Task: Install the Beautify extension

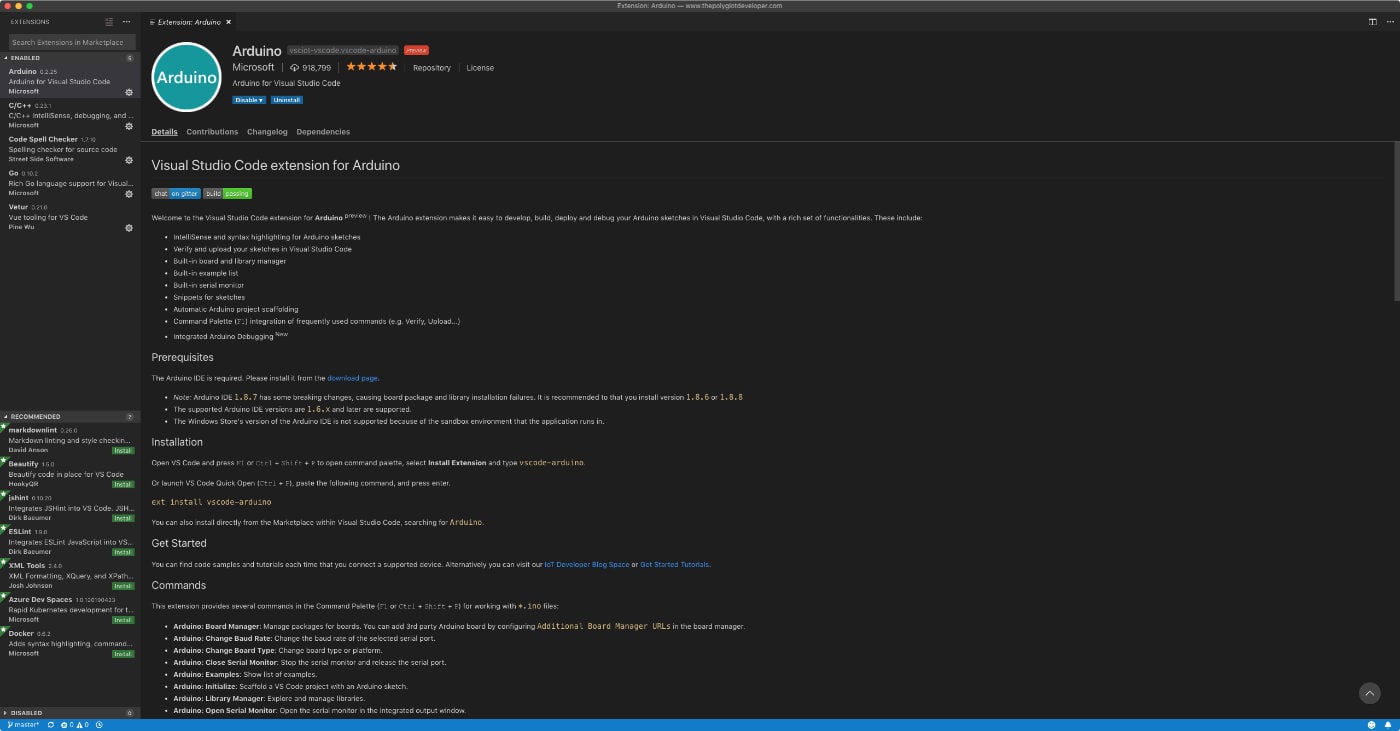Action: tap(123, 484)
